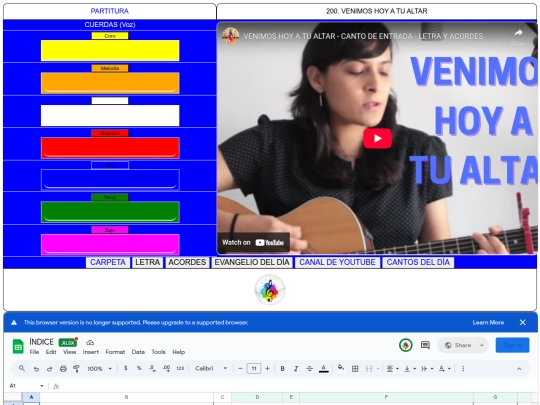This screenshot has height=405, width=540.
Task: Open the Insert menu
Action: pos(91,352)
